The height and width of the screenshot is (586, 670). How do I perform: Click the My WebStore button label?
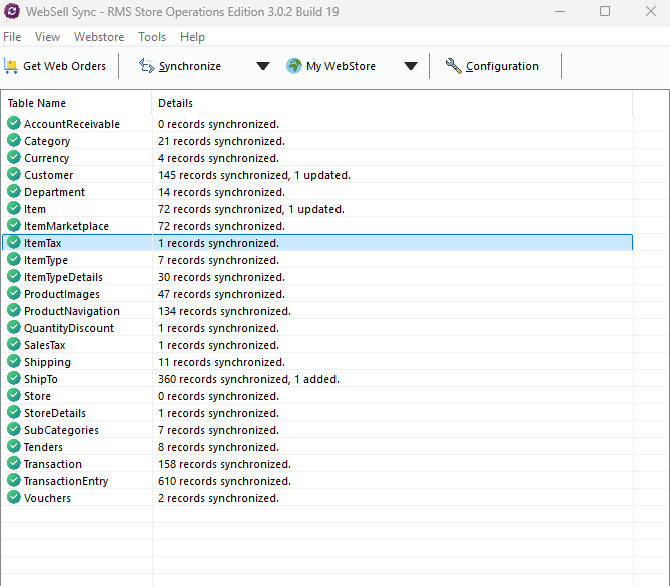click(341, 66)
